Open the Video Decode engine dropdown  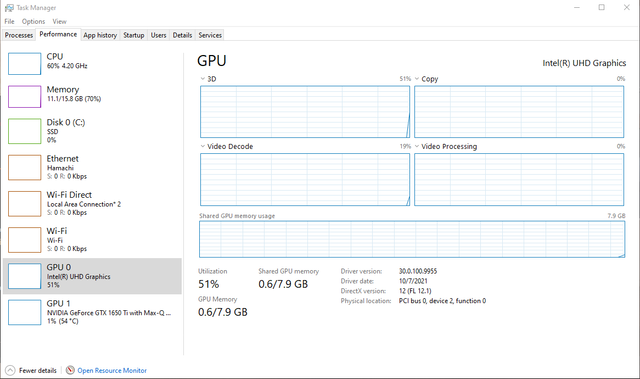click(x=202, y=146)
